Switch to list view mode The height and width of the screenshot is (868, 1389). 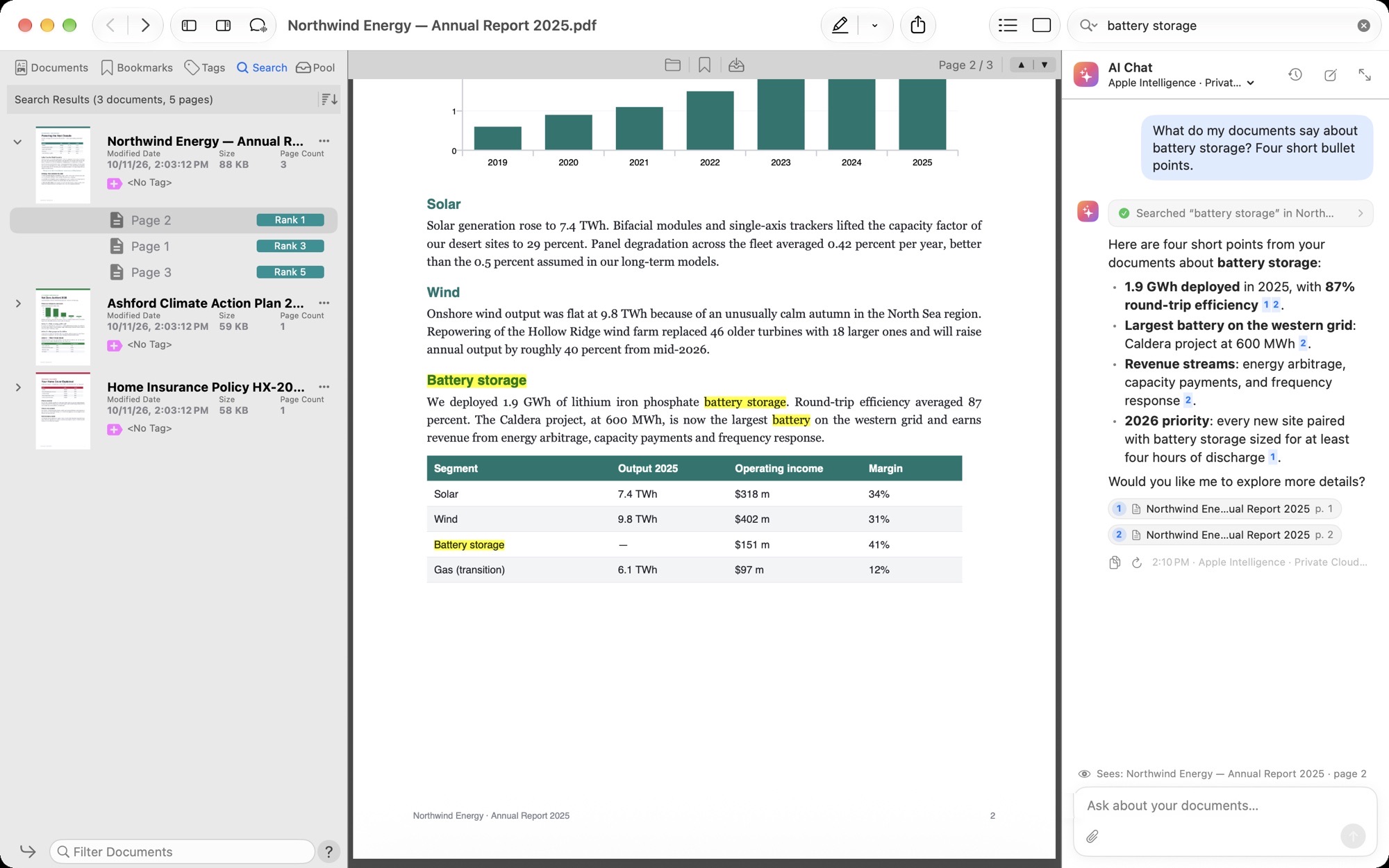tap(1008, 26)
